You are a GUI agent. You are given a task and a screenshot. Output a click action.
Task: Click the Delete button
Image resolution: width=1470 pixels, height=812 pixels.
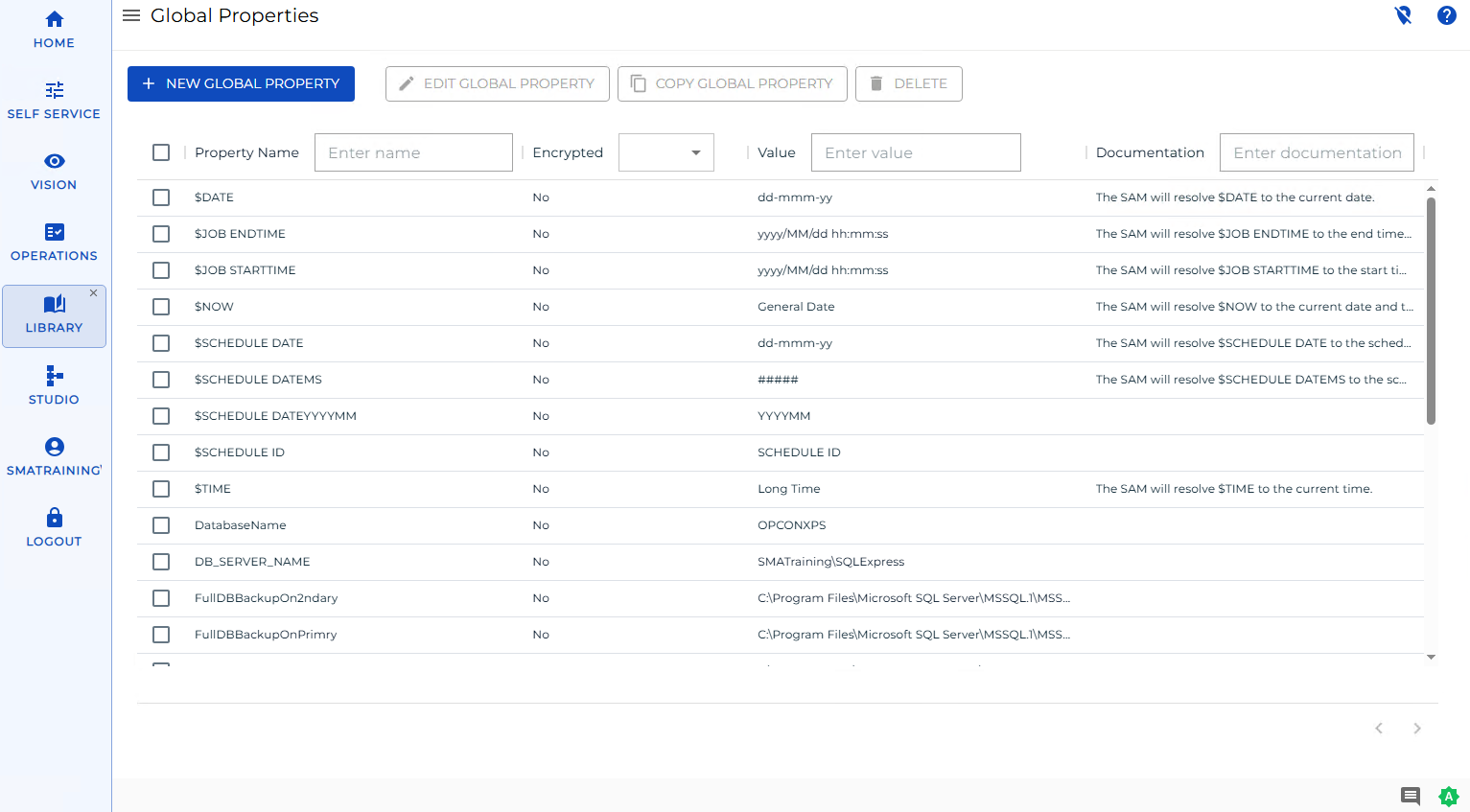[x=909, y=83]
